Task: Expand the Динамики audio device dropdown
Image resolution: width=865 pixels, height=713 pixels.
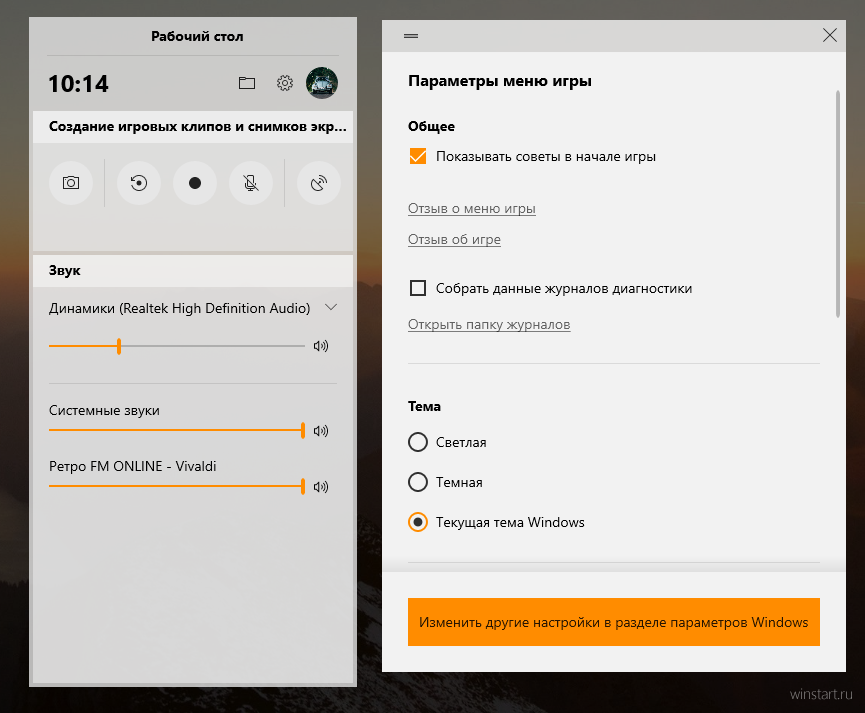Action: click(x=331, y=307)
